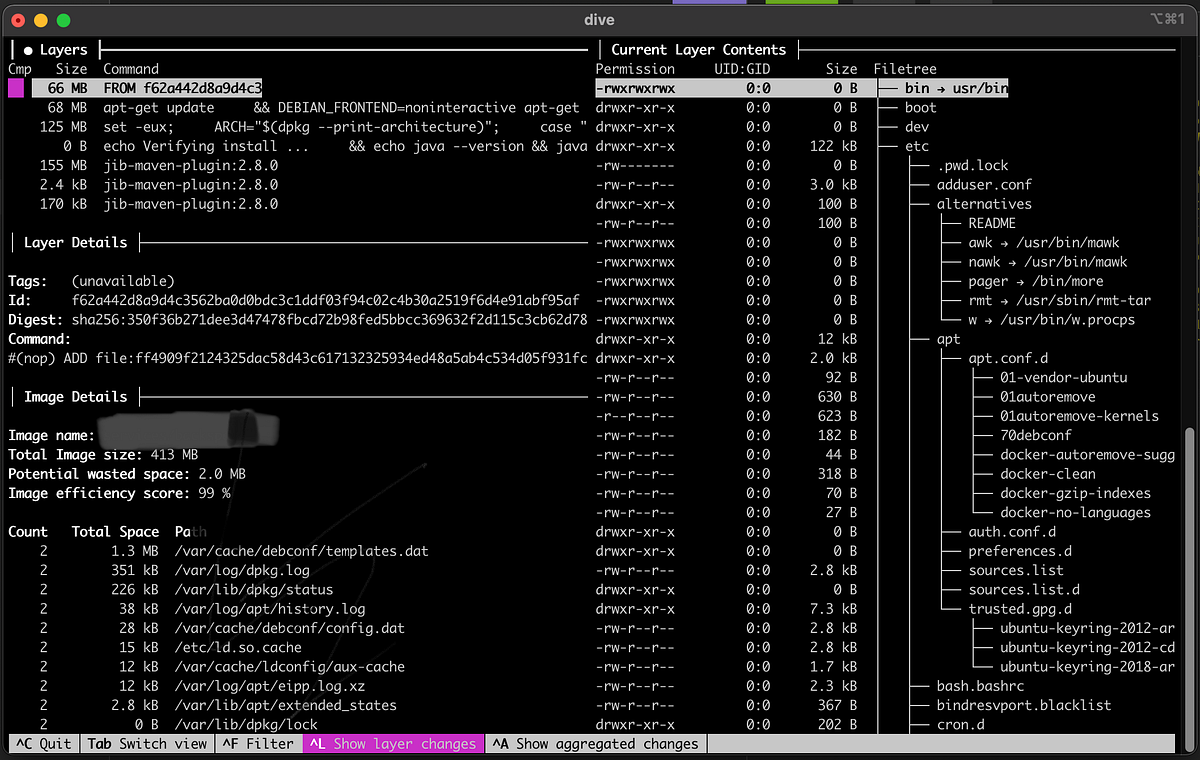Select nawk → /usr/bin/mawk entry

(1048, 261)
